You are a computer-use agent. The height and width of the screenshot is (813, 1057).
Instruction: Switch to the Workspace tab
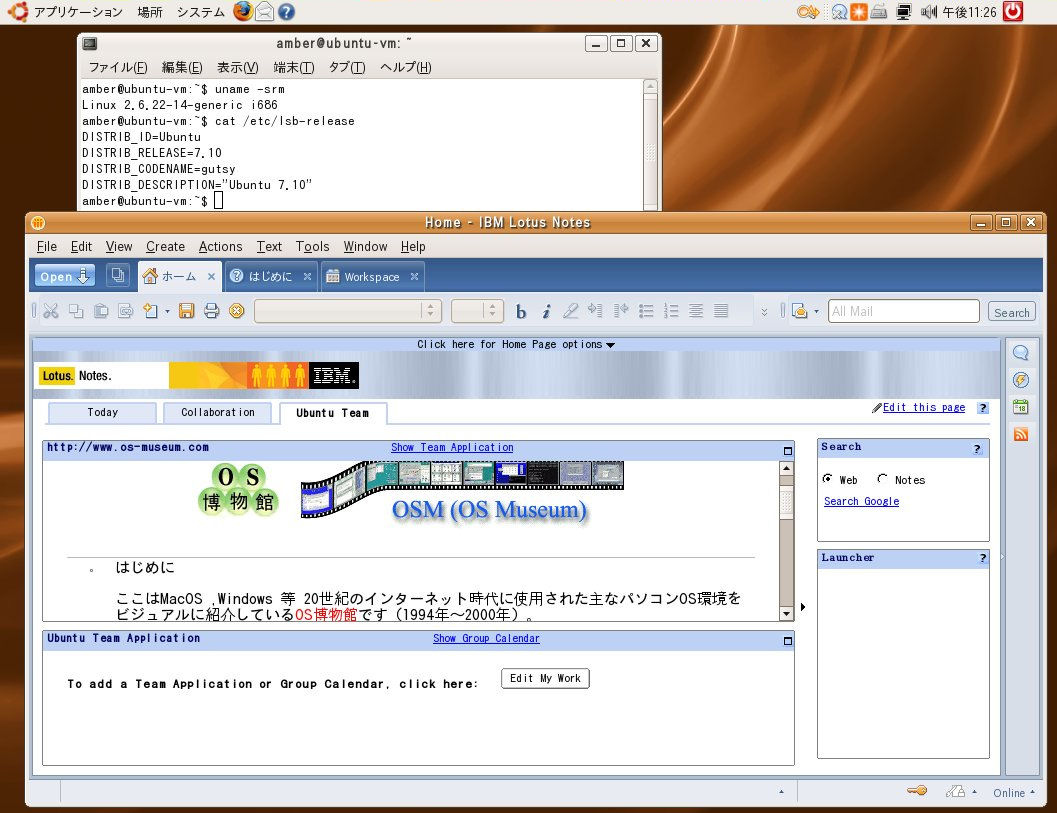[x=371, y=277]
